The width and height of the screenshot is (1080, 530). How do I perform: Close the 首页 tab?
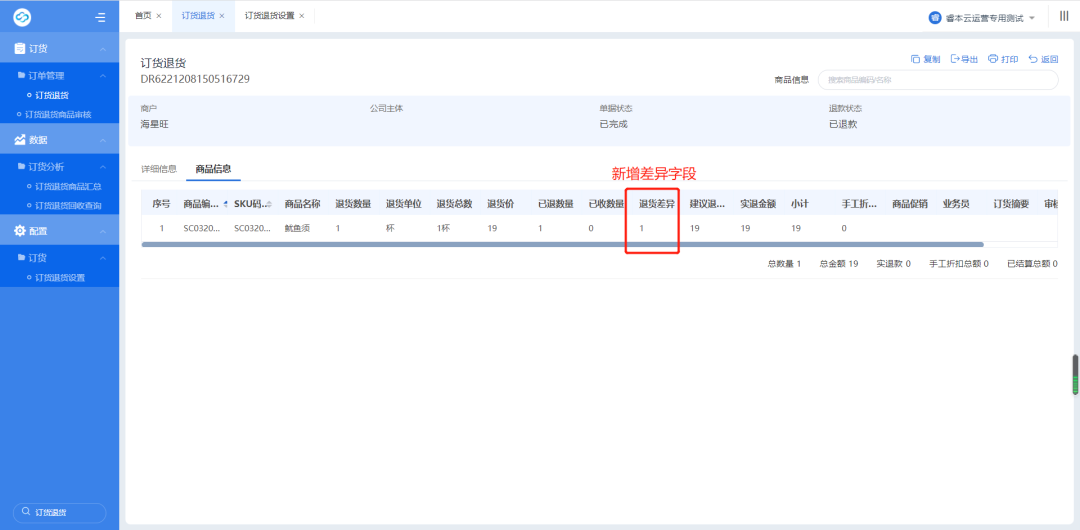159,16
